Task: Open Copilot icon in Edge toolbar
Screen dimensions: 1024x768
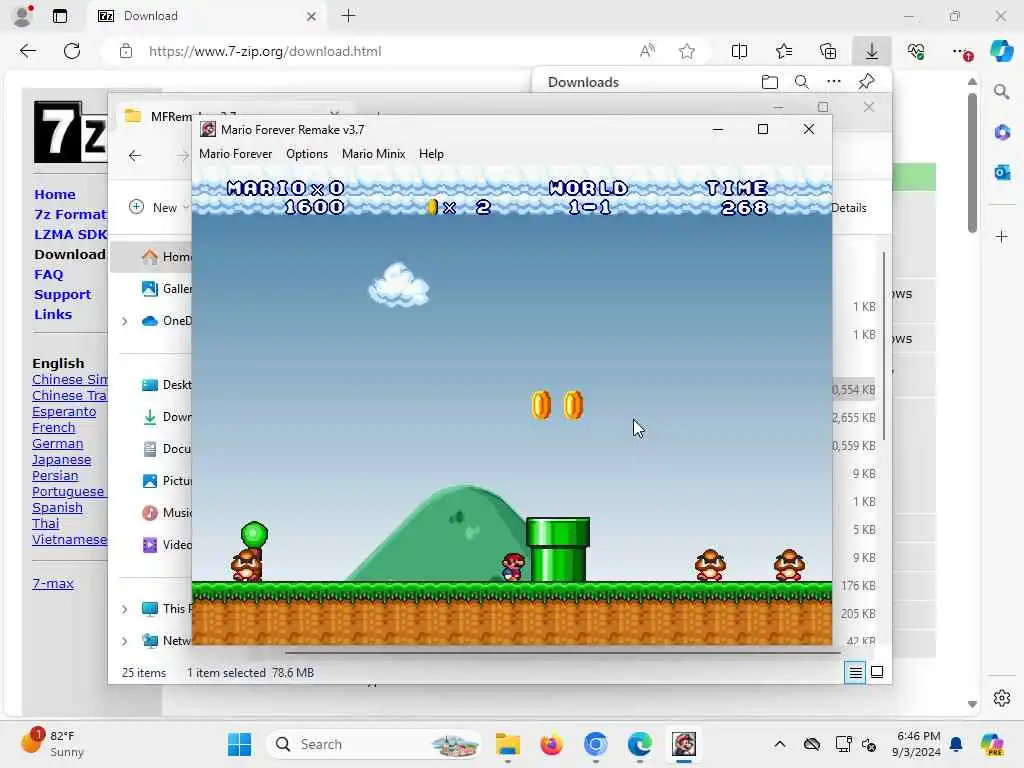Action: tap(1001, 51)
